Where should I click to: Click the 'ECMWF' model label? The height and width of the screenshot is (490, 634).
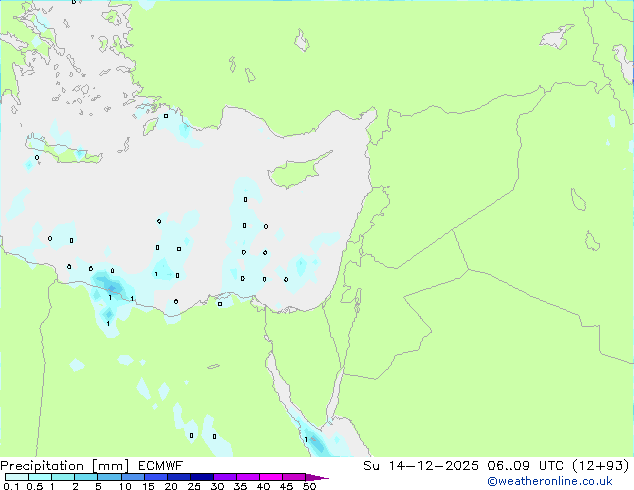click(x=161, y=466)
